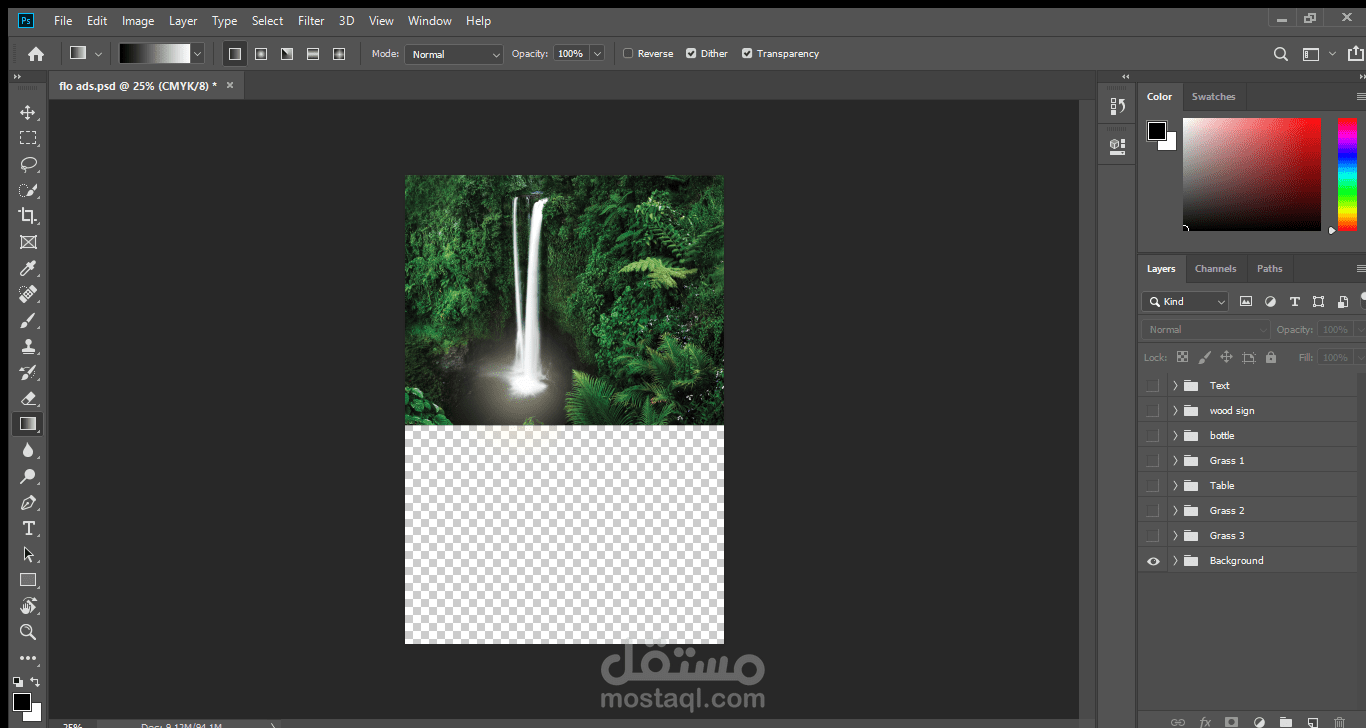Select the Crop tool

pos(28,216)
